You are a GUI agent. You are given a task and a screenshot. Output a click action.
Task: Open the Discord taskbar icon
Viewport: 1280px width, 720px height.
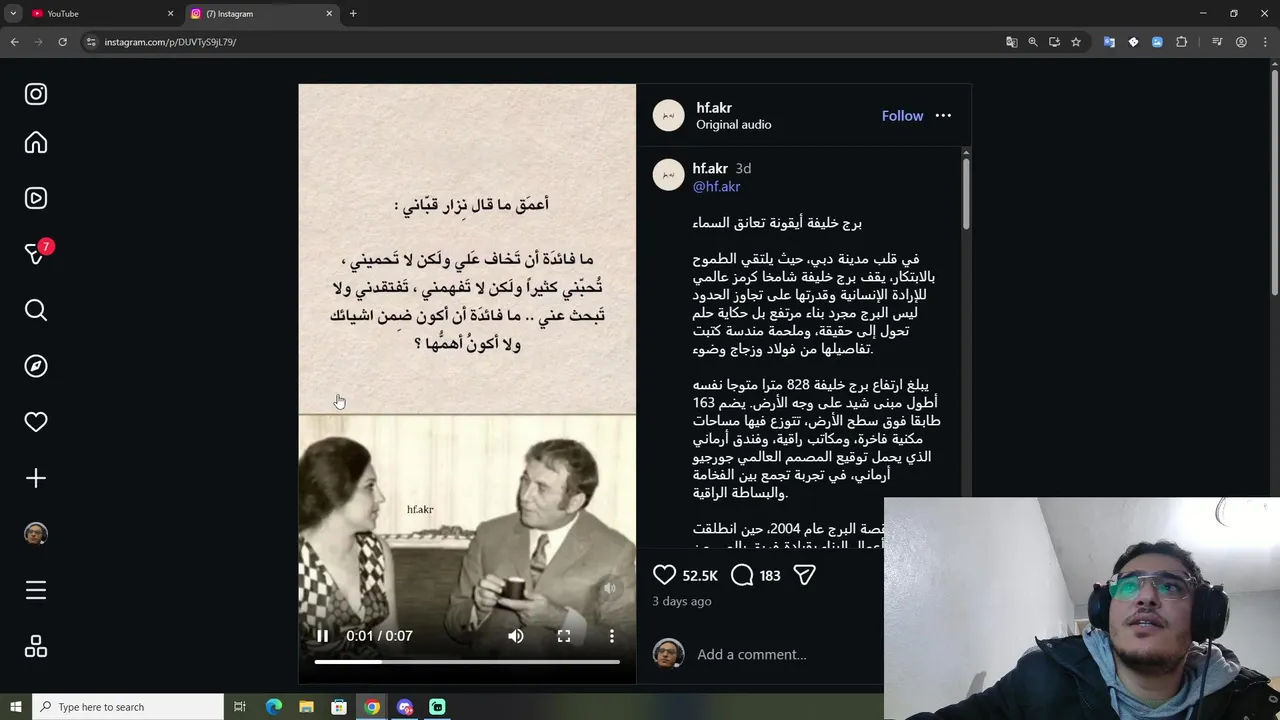[x=404, y=707]
